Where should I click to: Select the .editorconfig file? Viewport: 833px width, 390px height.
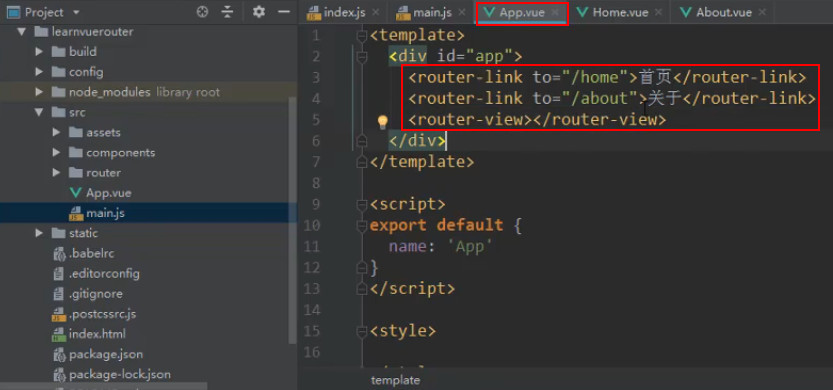(x=104, y=274)
